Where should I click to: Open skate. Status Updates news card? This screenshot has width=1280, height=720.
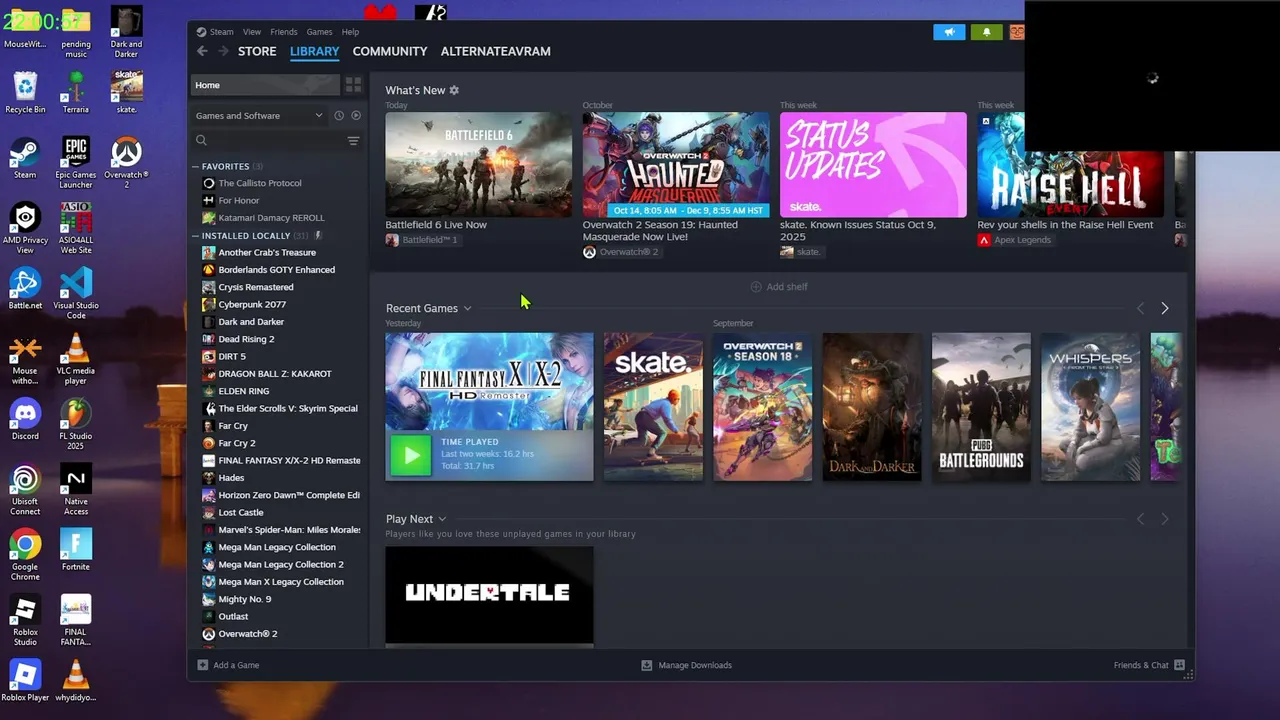tap(873, 165)
